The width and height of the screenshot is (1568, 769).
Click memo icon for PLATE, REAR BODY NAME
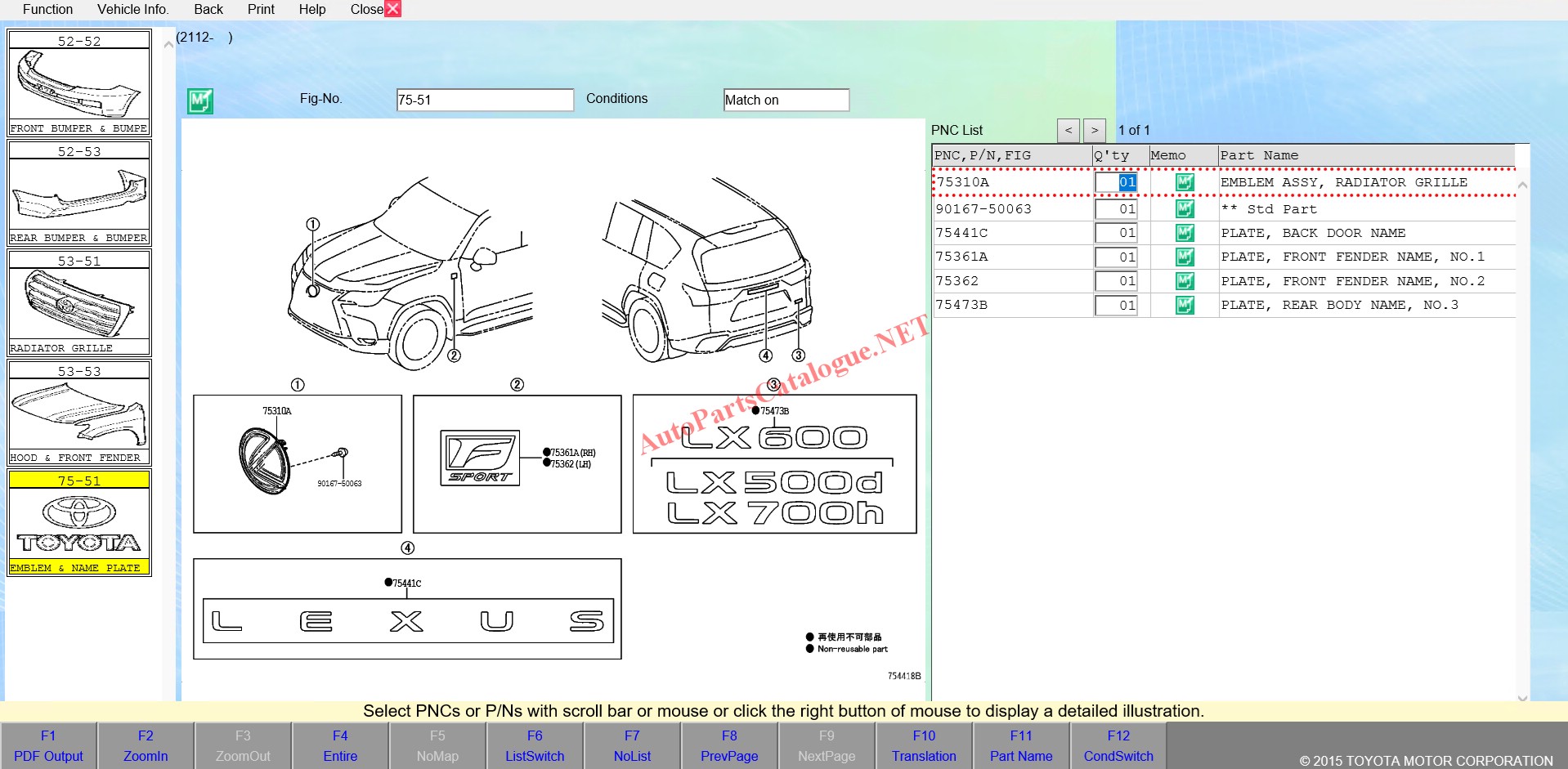coord(1184,305)
